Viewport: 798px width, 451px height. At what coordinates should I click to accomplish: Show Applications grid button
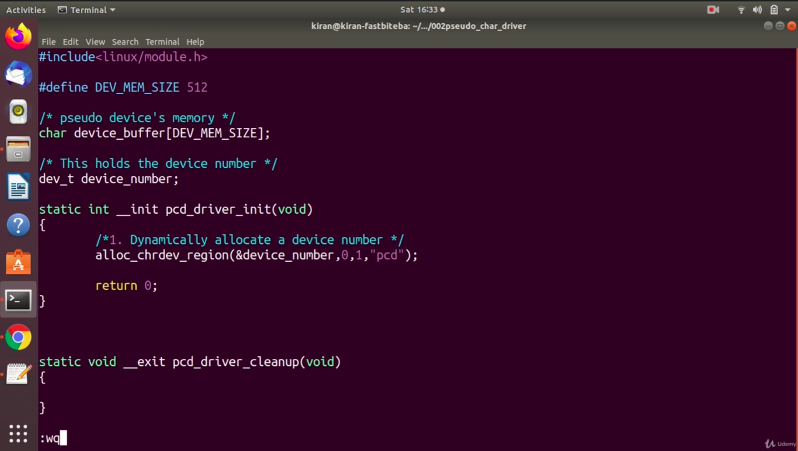point(18,434)
